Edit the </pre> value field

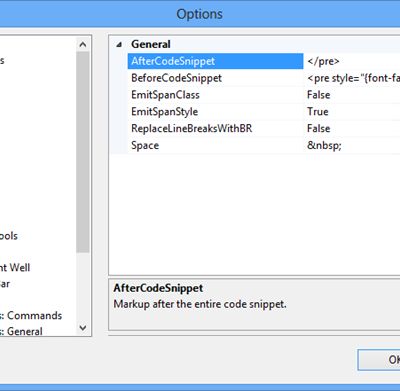tap(353, 61)
